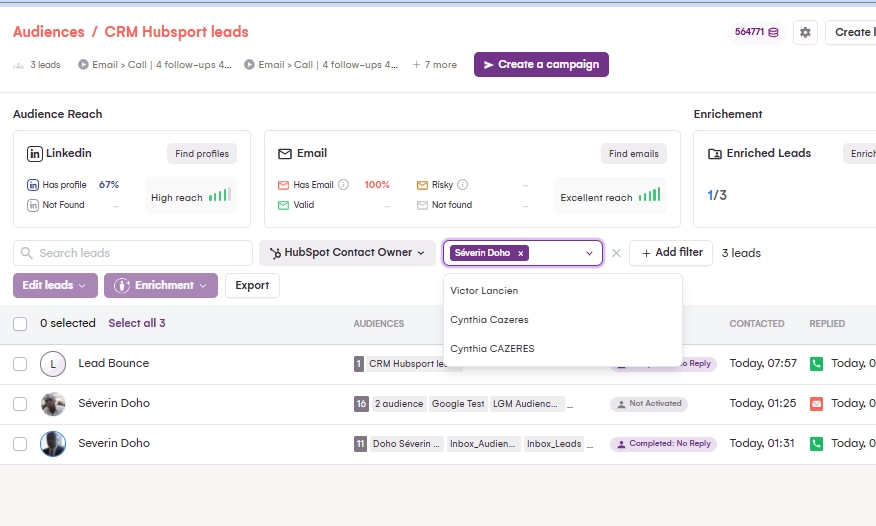Viewport: 876px width, 526px height.
Task: Click the Risky info icon
Action: pyautogui.click(x=463, y=184)
